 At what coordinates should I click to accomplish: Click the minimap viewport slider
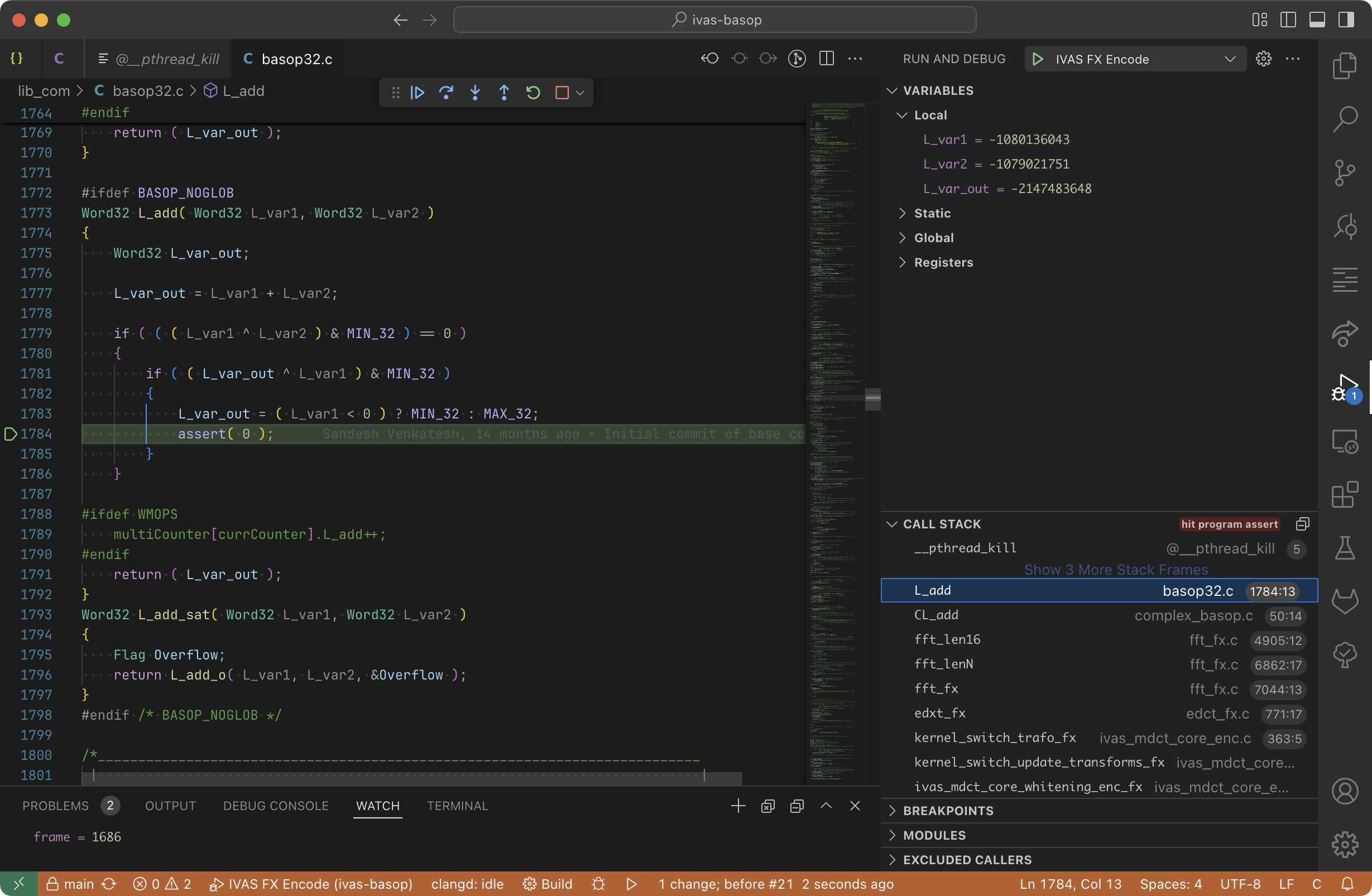click(x=836, y=397)
